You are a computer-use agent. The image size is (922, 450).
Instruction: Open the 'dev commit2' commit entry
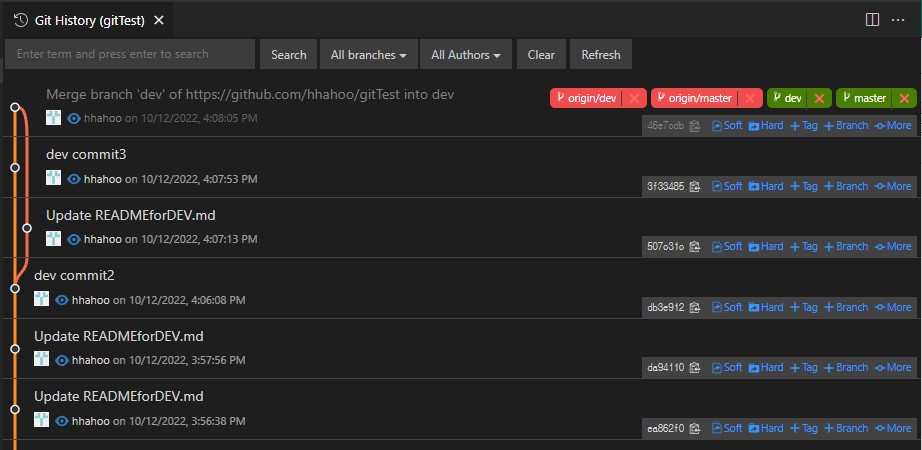(74, 275)
